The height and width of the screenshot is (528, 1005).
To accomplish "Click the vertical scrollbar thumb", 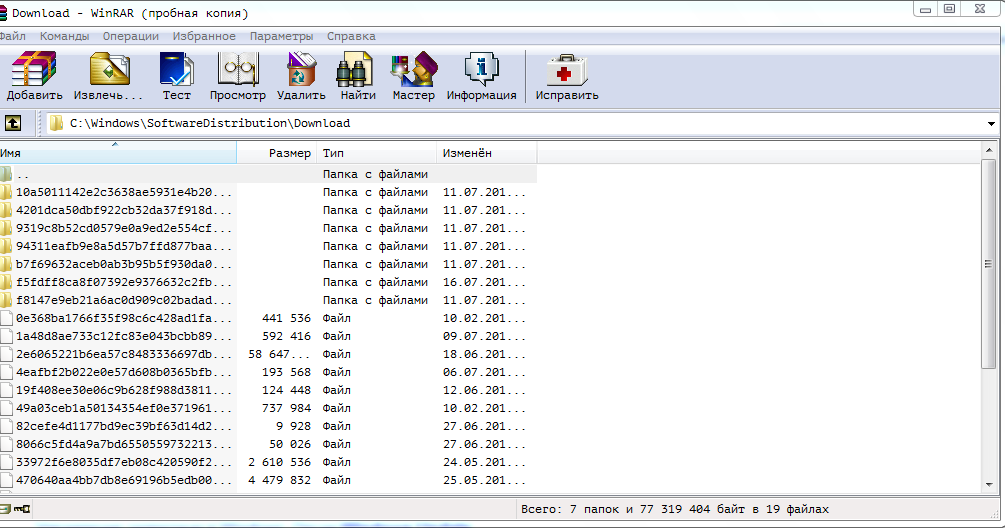I will [988, 264].
